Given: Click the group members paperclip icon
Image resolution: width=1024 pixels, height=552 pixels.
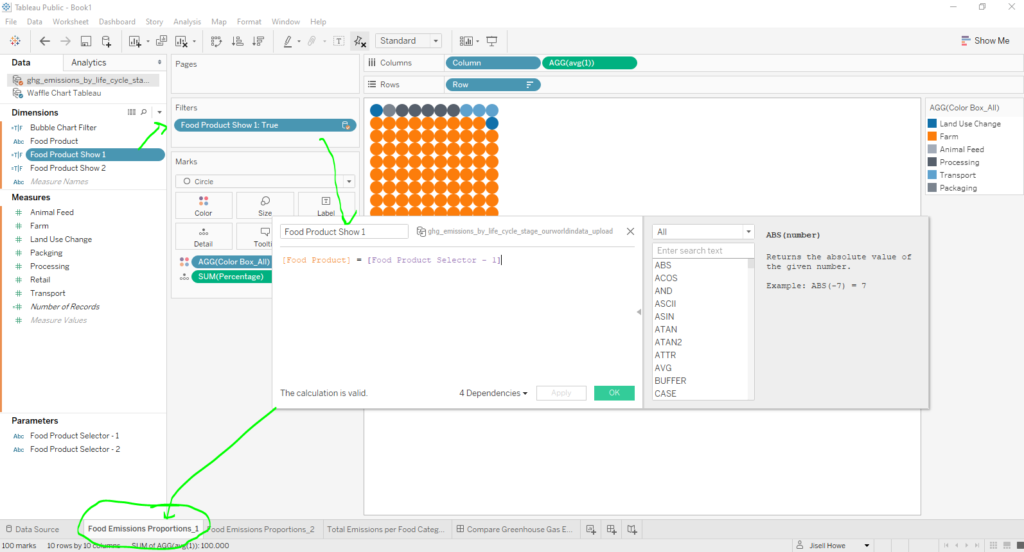Looking at the screenshot, I should (x=312, y=41).
